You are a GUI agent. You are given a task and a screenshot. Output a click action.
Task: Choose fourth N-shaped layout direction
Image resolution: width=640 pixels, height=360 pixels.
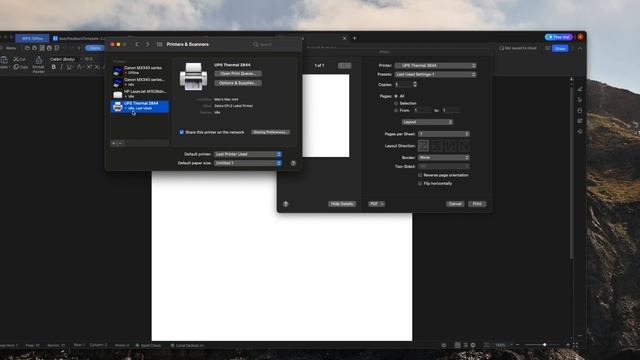(x=464, y=146)
